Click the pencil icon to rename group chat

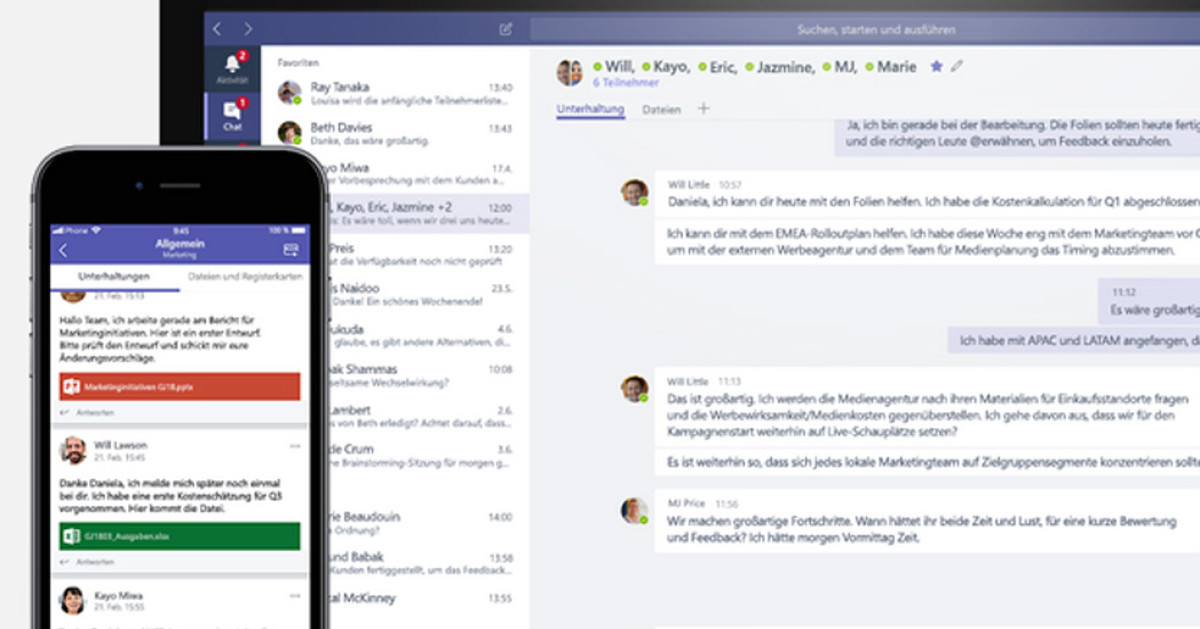pos(957,67)
